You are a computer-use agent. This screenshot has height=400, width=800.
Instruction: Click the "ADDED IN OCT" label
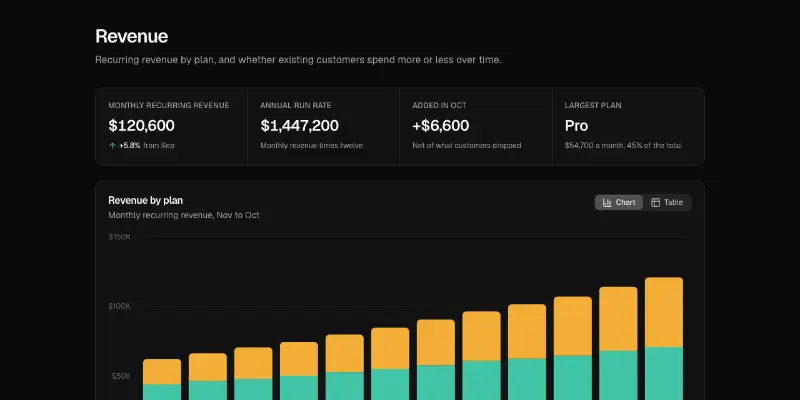coord(439,105)
